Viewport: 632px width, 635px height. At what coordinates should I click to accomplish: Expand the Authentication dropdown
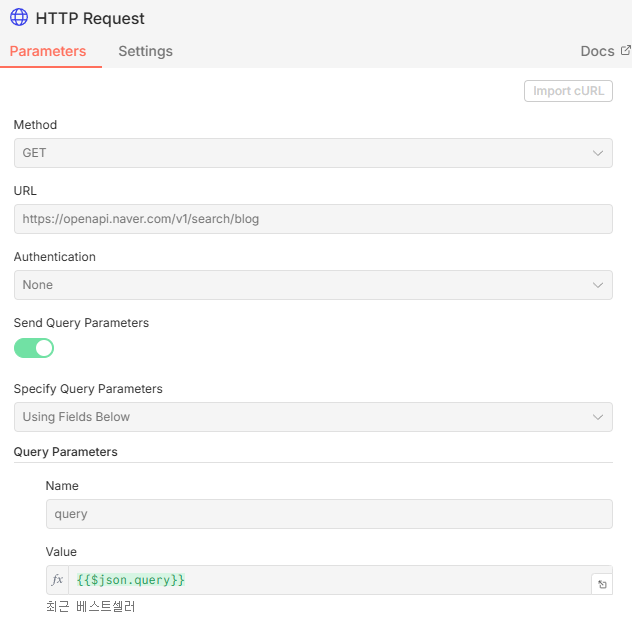tap(312, 285)
